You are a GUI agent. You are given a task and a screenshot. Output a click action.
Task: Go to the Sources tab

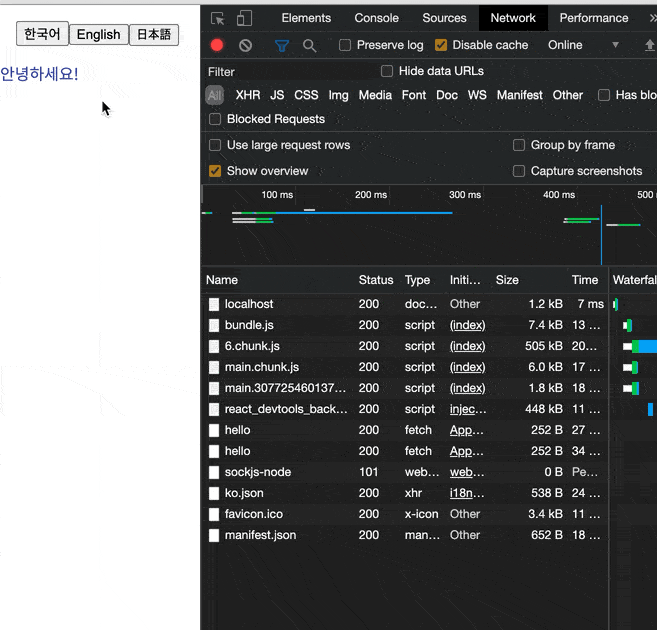click(x=444, y=18)
